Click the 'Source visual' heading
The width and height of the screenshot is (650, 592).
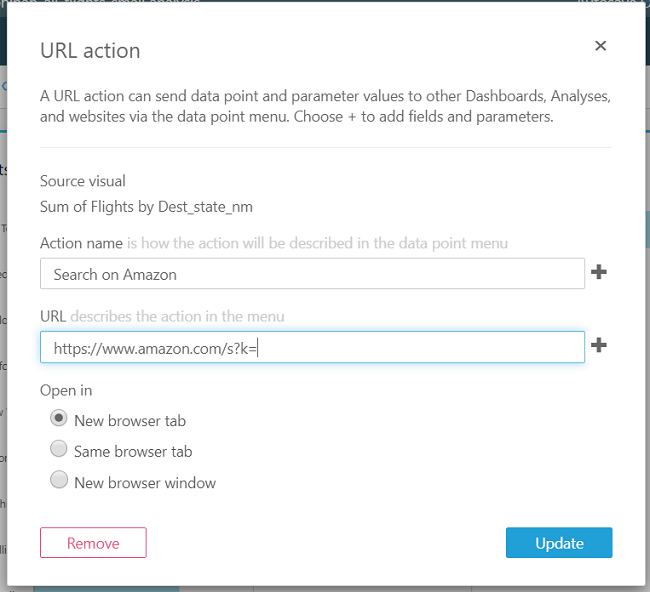click(x=83, y=181)
